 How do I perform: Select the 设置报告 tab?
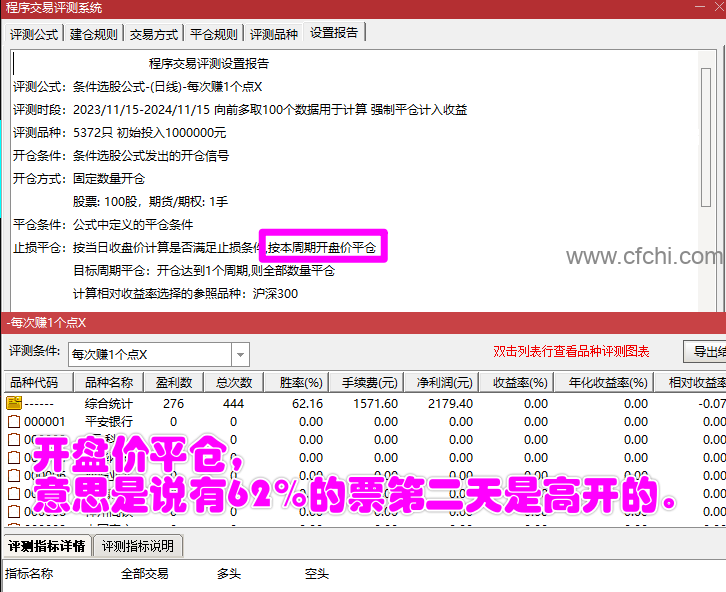pos(334,33)
